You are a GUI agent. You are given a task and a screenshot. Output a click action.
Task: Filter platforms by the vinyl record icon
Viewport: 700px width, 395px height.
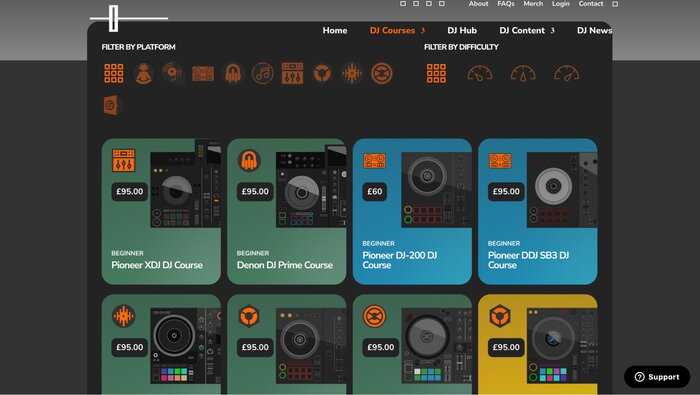pyautogui.click(x=172, y=73)
